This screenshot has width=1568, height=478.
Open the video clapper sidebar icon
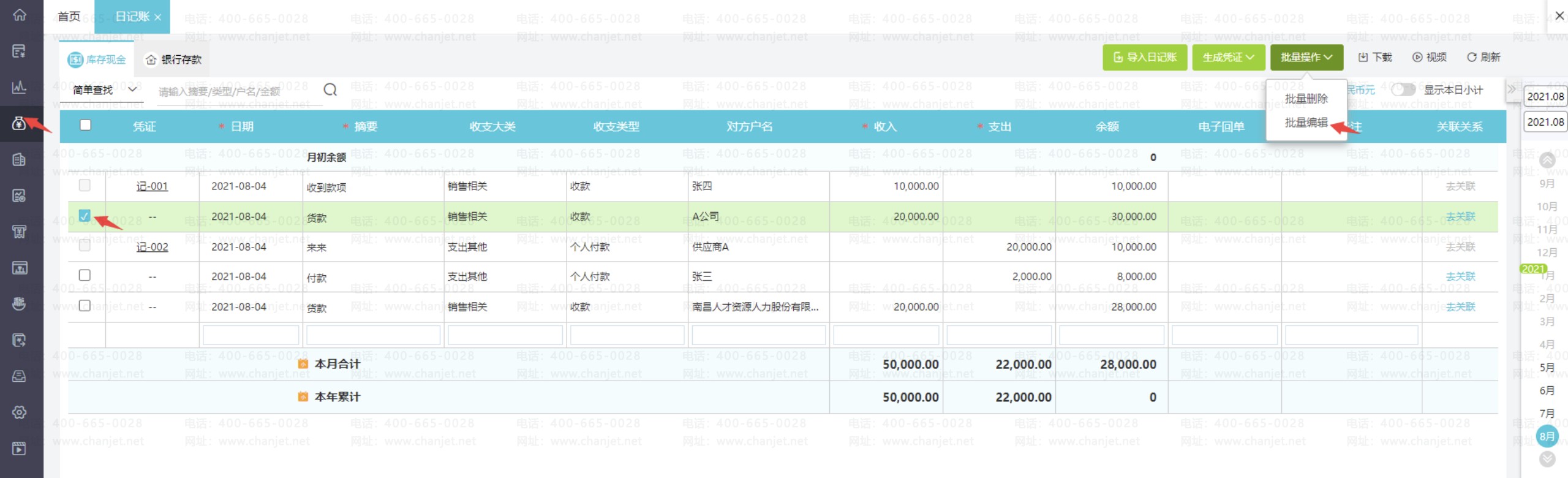coord(20,449)
